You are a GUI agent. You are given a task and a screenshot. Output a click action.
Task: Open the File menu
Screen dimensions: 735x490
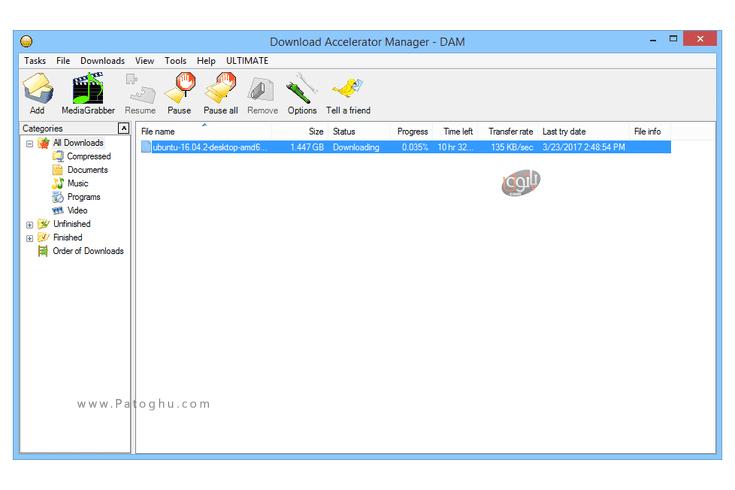click(63, 61)
